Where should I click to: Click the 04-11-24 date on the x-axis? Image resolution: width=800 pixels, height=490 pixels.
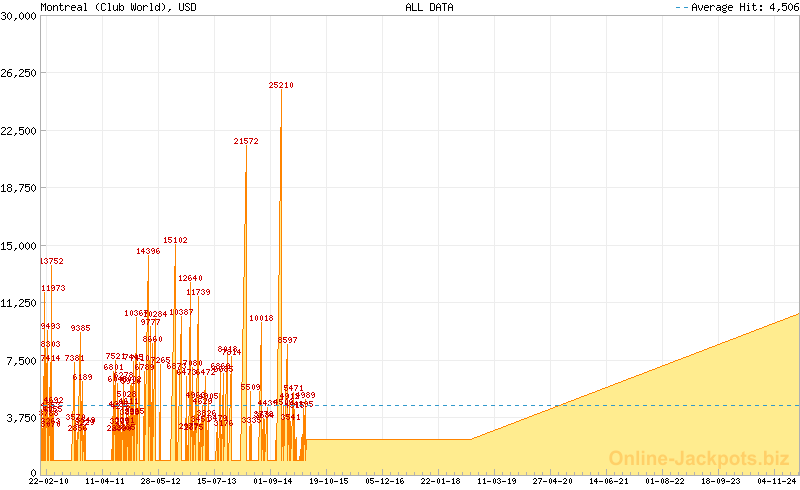[x=777, y=481]
